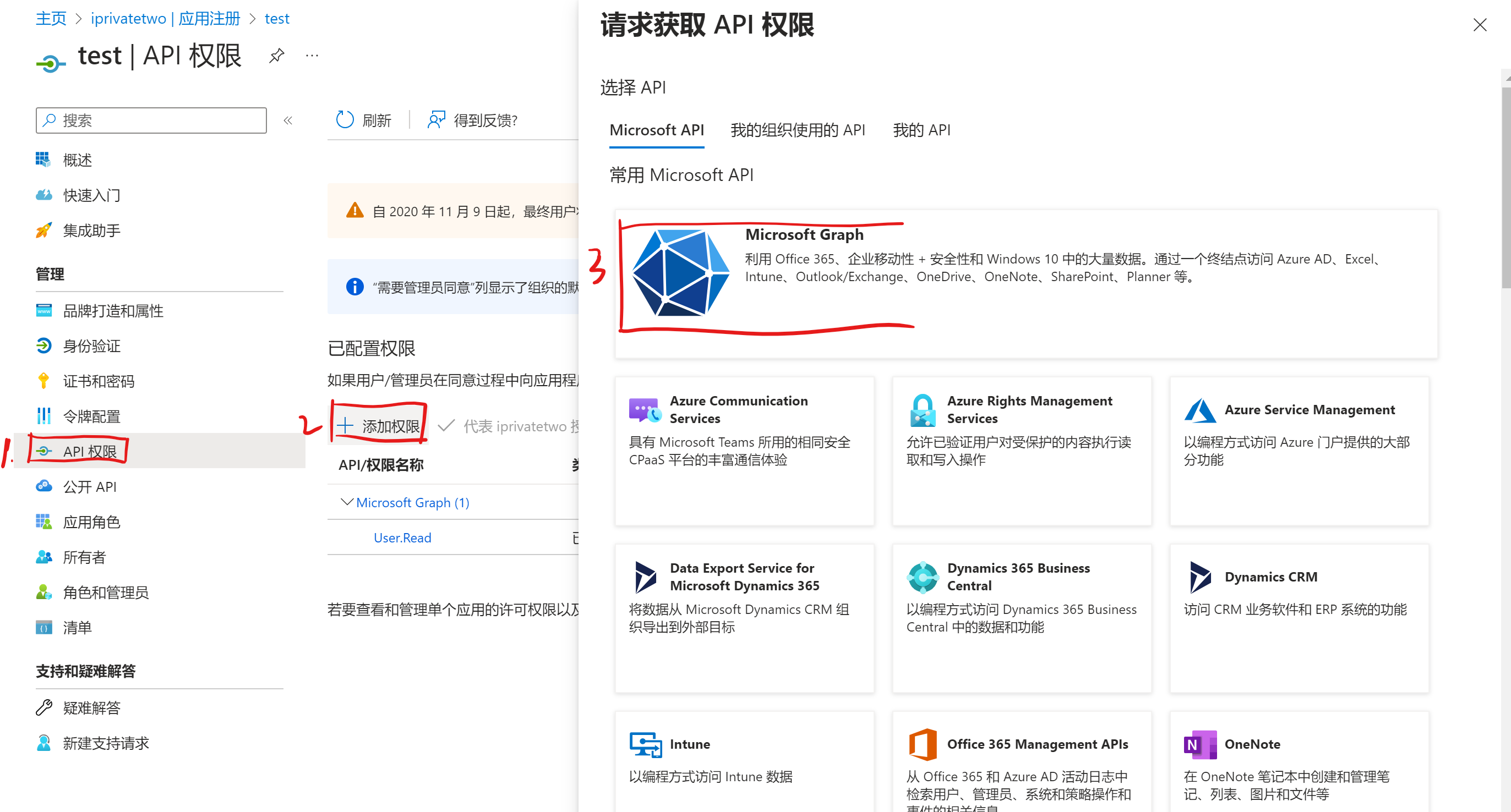Select API 权限 in the sidebar
The width and height of the screenshot is (1511, 812).
[x=159, y=451]
